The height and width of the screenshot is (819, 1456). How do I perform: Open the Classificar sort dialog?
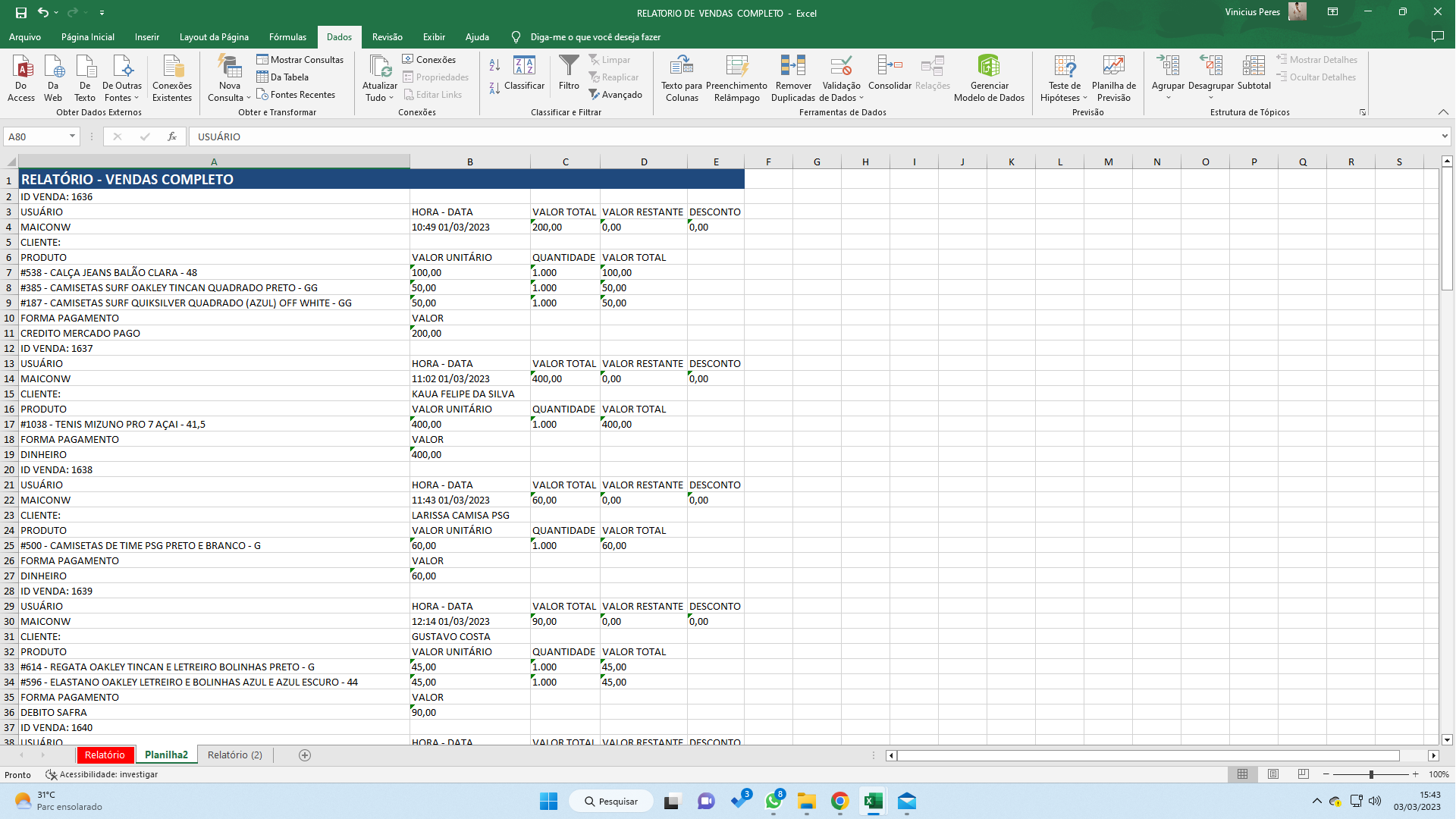point(525,73)
